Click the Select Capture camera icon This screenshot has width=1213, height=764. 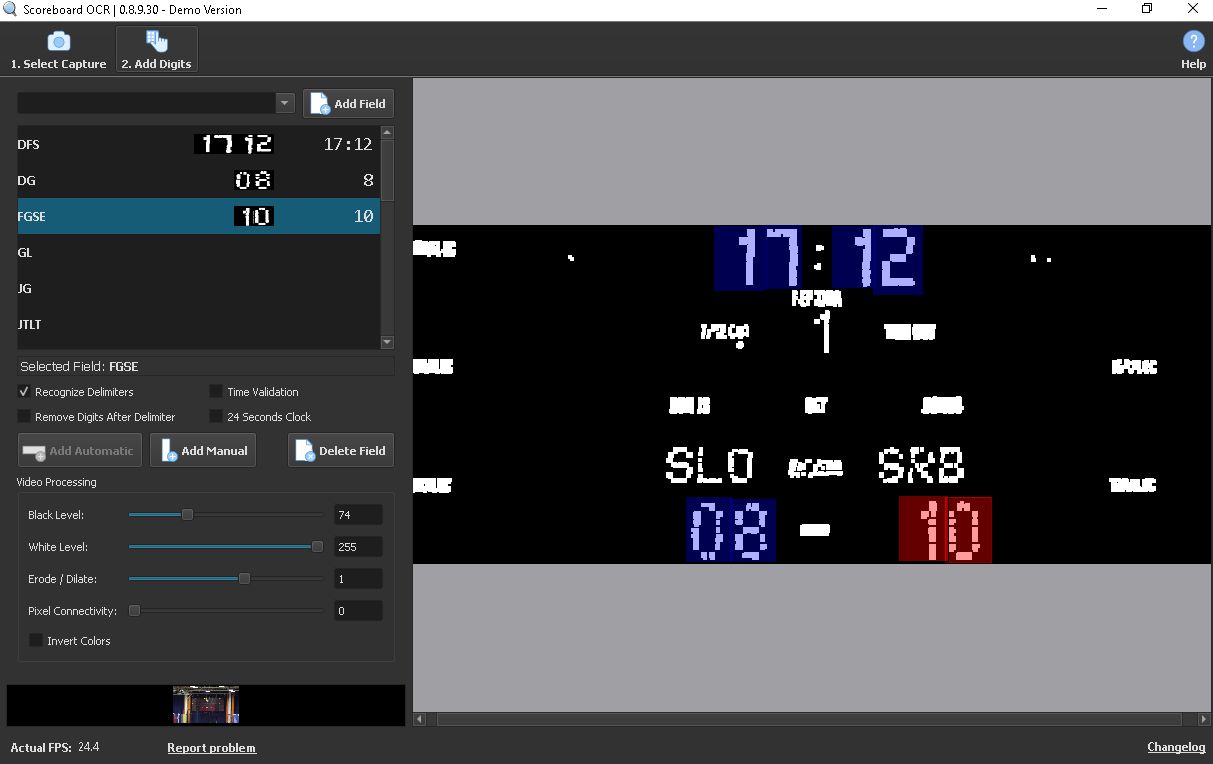click(x=58, y=42)
